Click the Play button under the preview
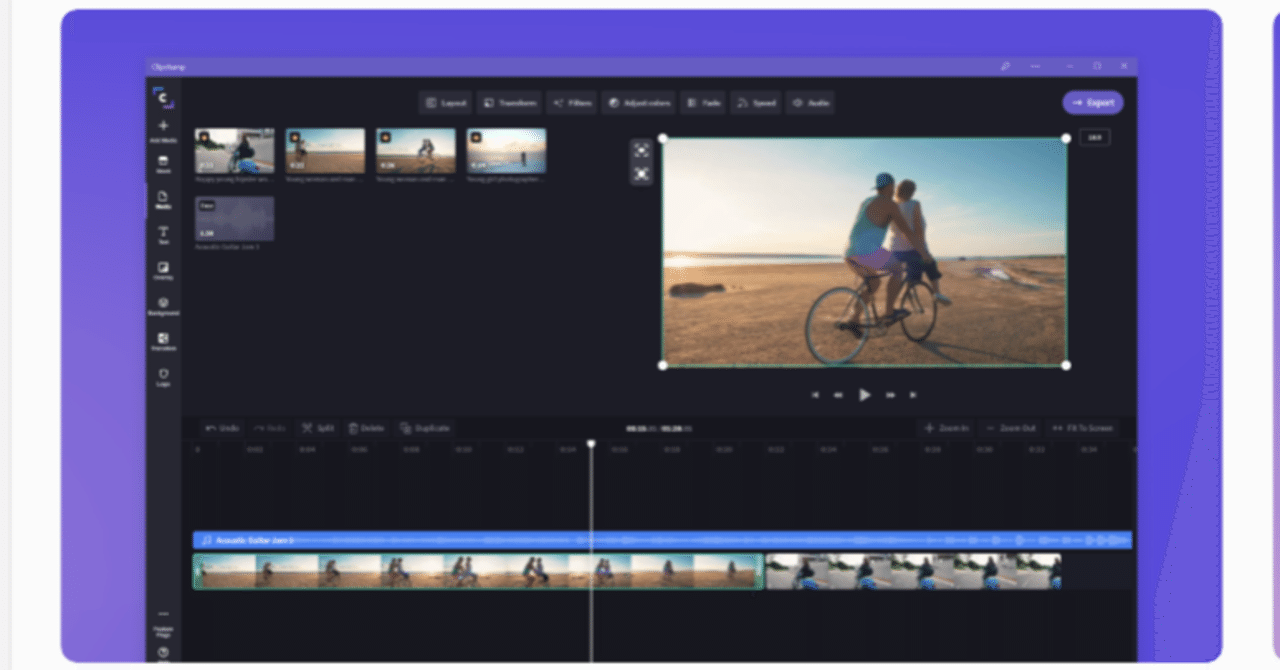This screenshot has height=670, width=1280. (864, 395)
